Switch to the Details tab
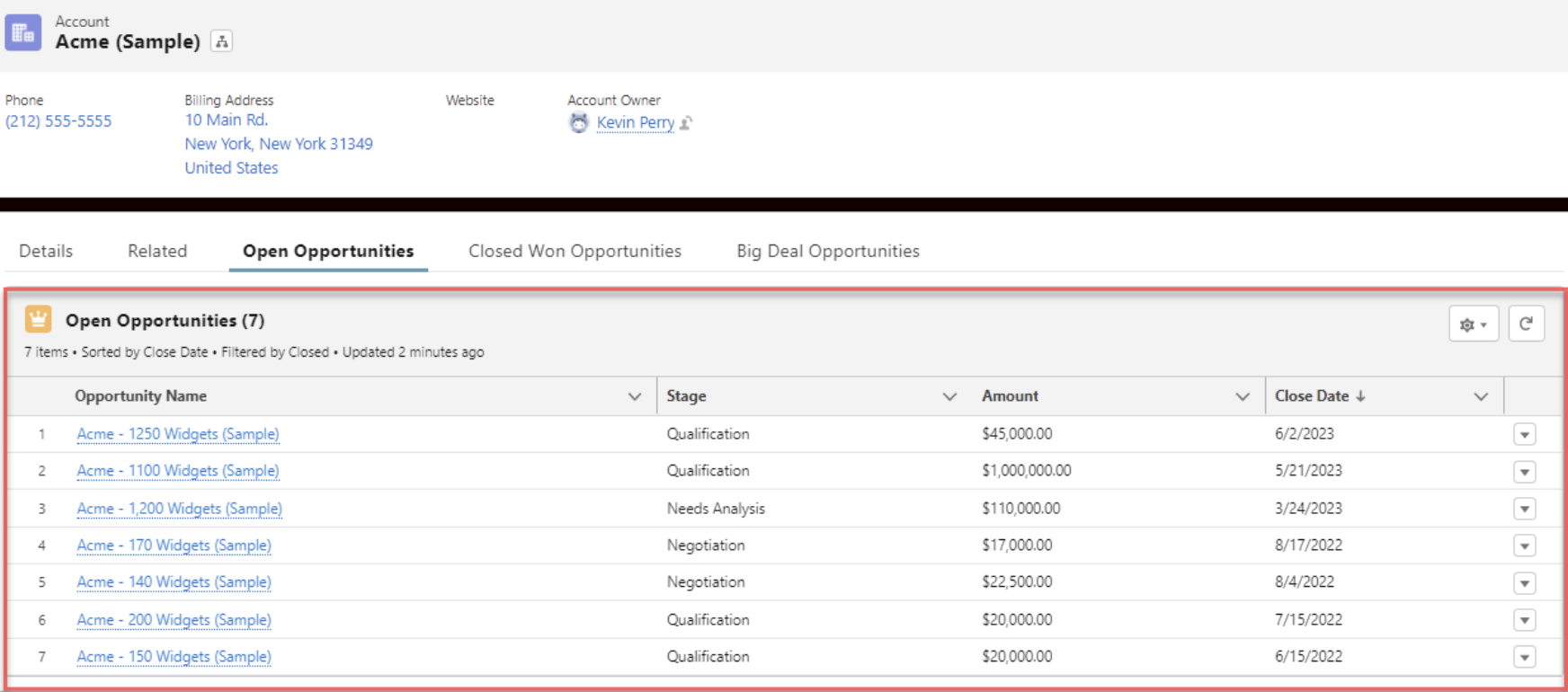This screenshot has width=1568, height=692. 46,251
